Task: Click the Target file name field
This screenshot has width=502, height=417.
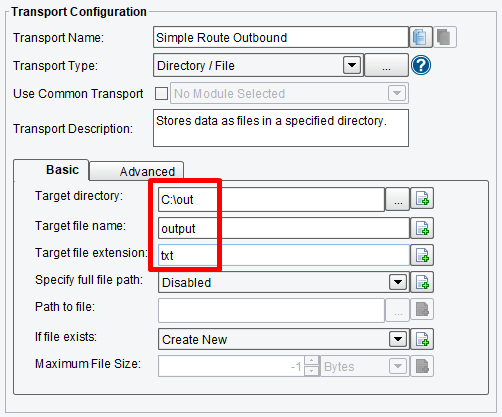Action: click(x=284, y=228)
